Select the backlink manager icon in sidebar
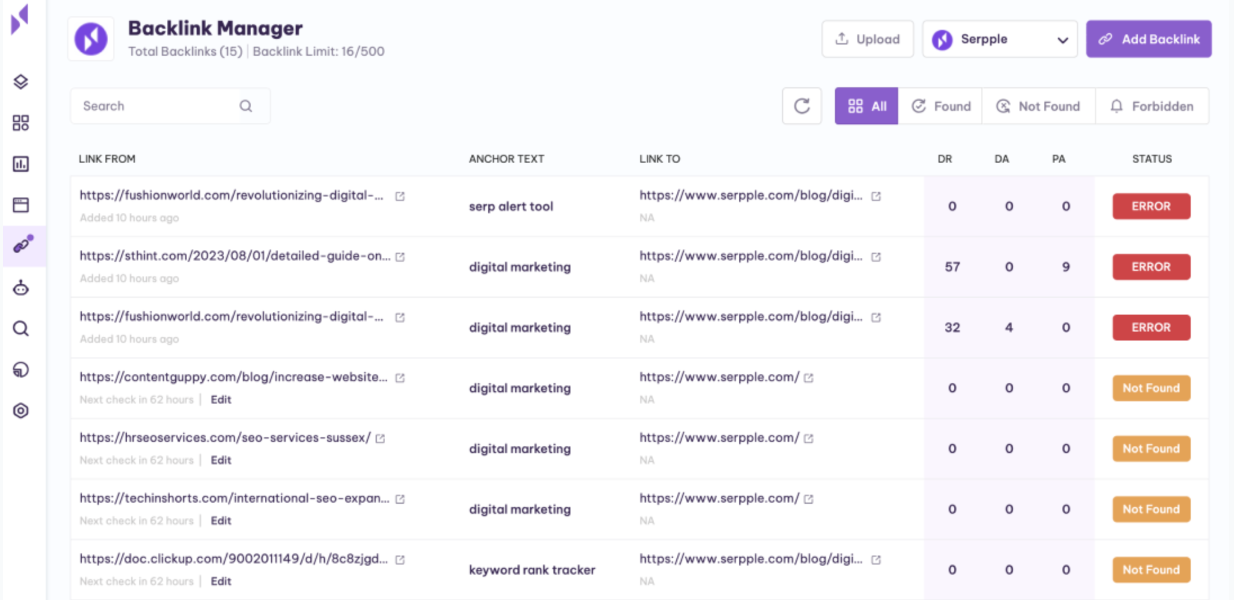The height and width of the screenshot is (610, 1234). 22,245
